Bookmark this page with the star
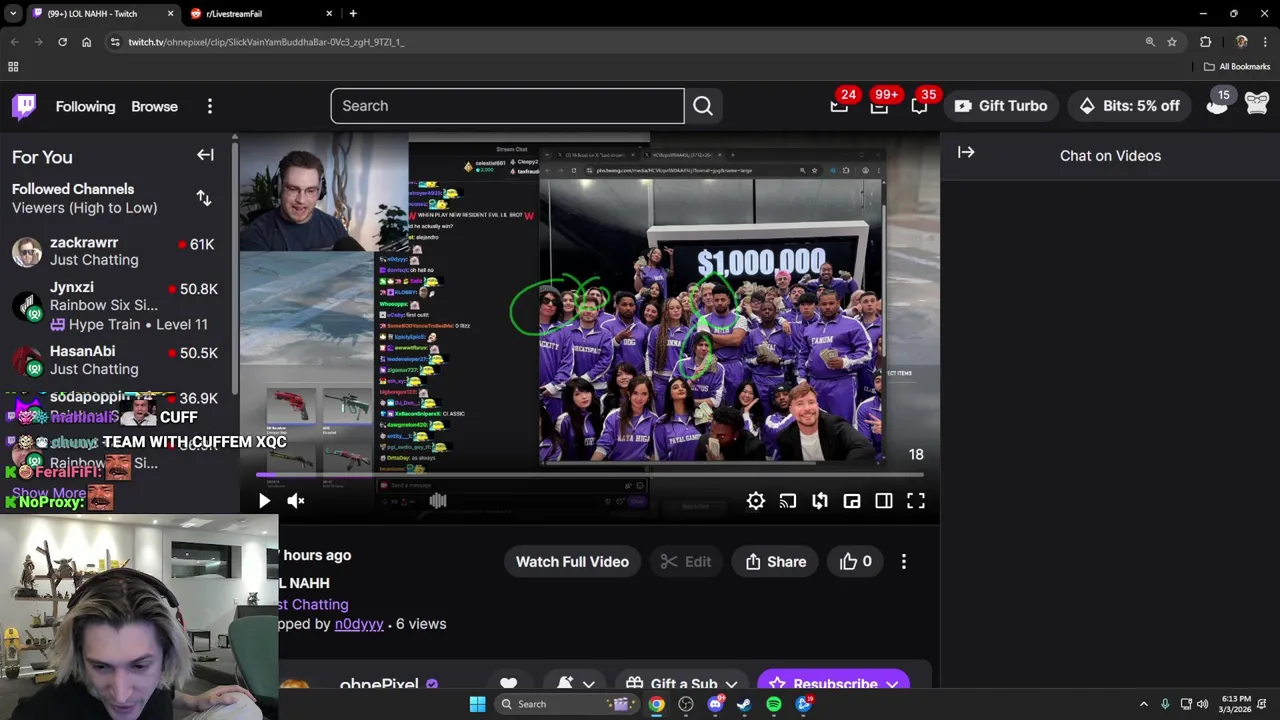1280x720 pixels. pyautogui.click(x=1172, y=42)
